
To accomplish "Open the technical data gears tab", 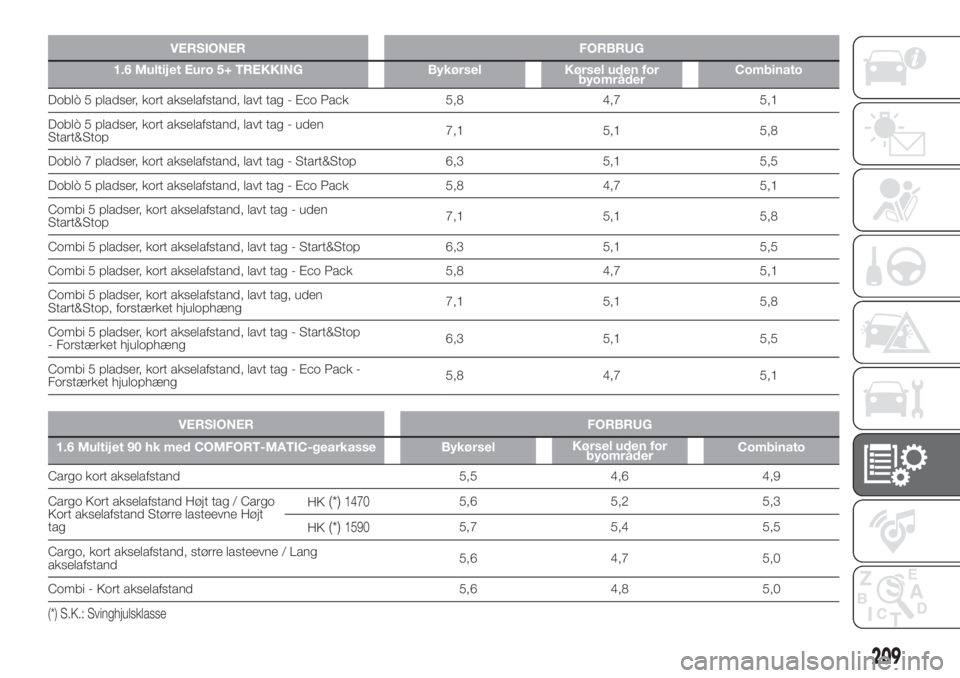I will 906,464.
